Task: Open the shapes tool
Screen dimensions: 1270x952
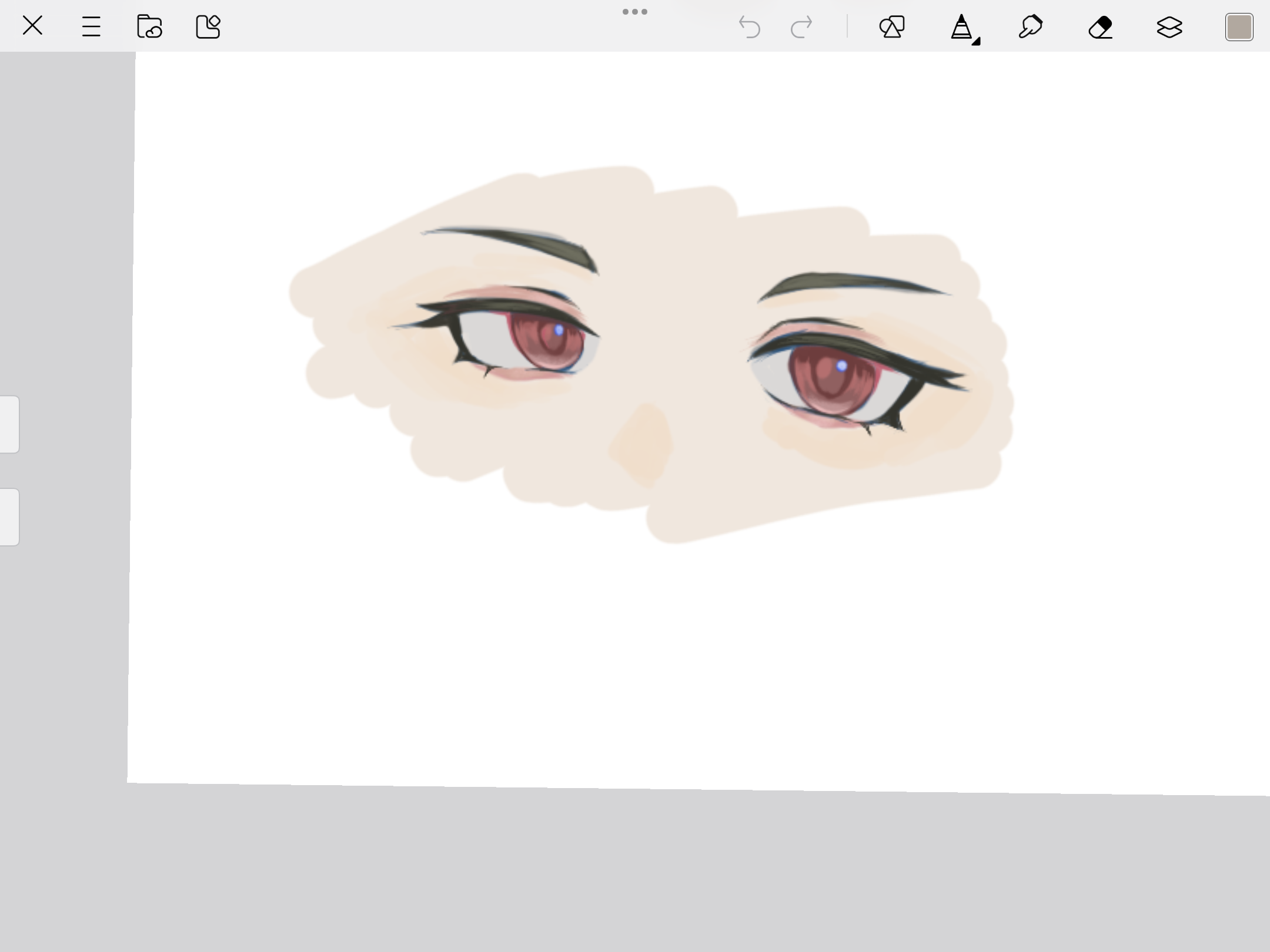Action: click(892, 27)
